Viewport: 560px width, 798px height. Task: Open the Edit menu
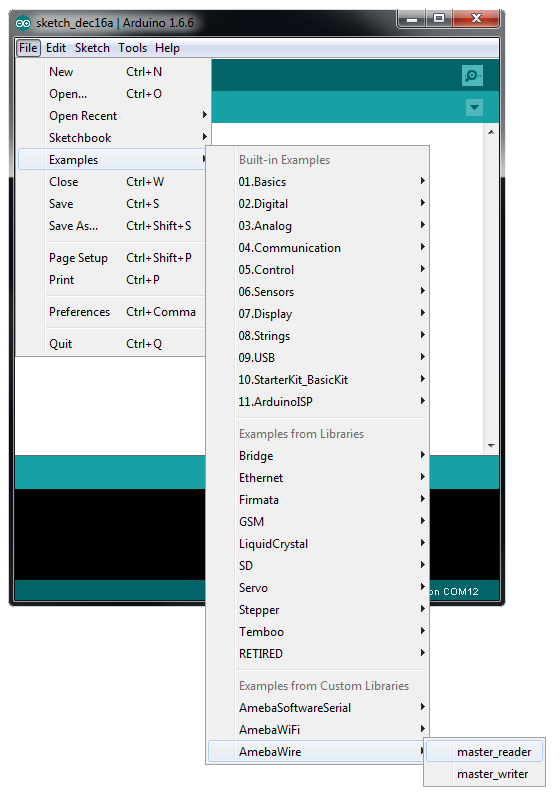coord(56,48)
